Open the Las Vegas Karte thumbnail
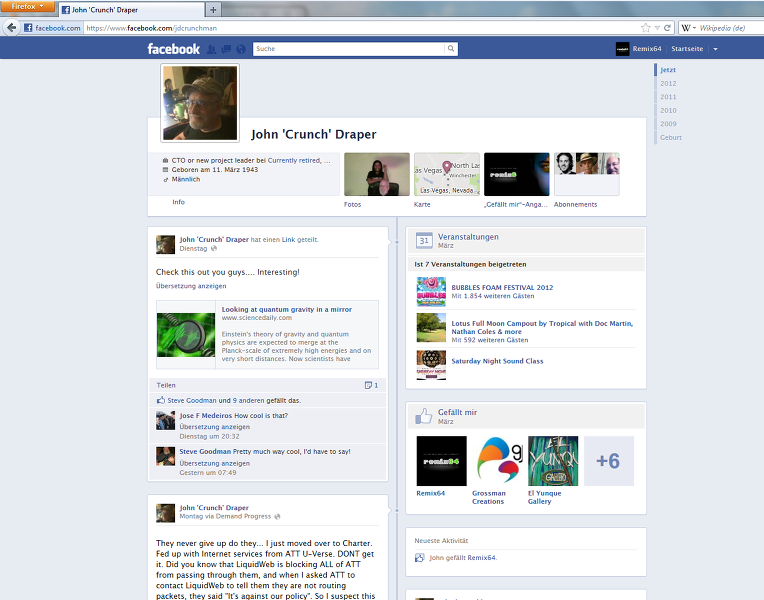Viewport: 764px width, 600px height. click(x=447, y=174)
